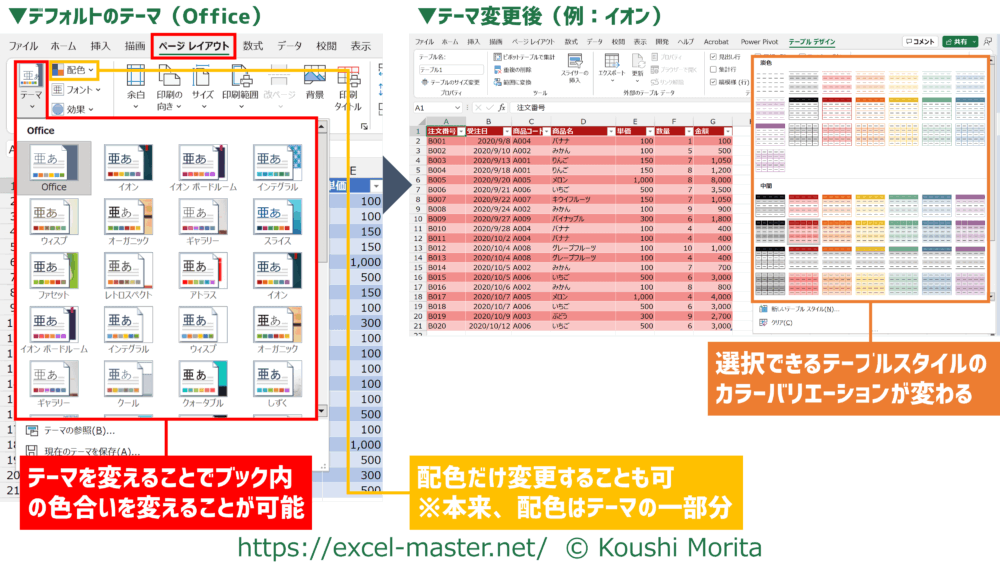Toggle the 縞模様 (行) banded rows checkbox

coord(712,83)
